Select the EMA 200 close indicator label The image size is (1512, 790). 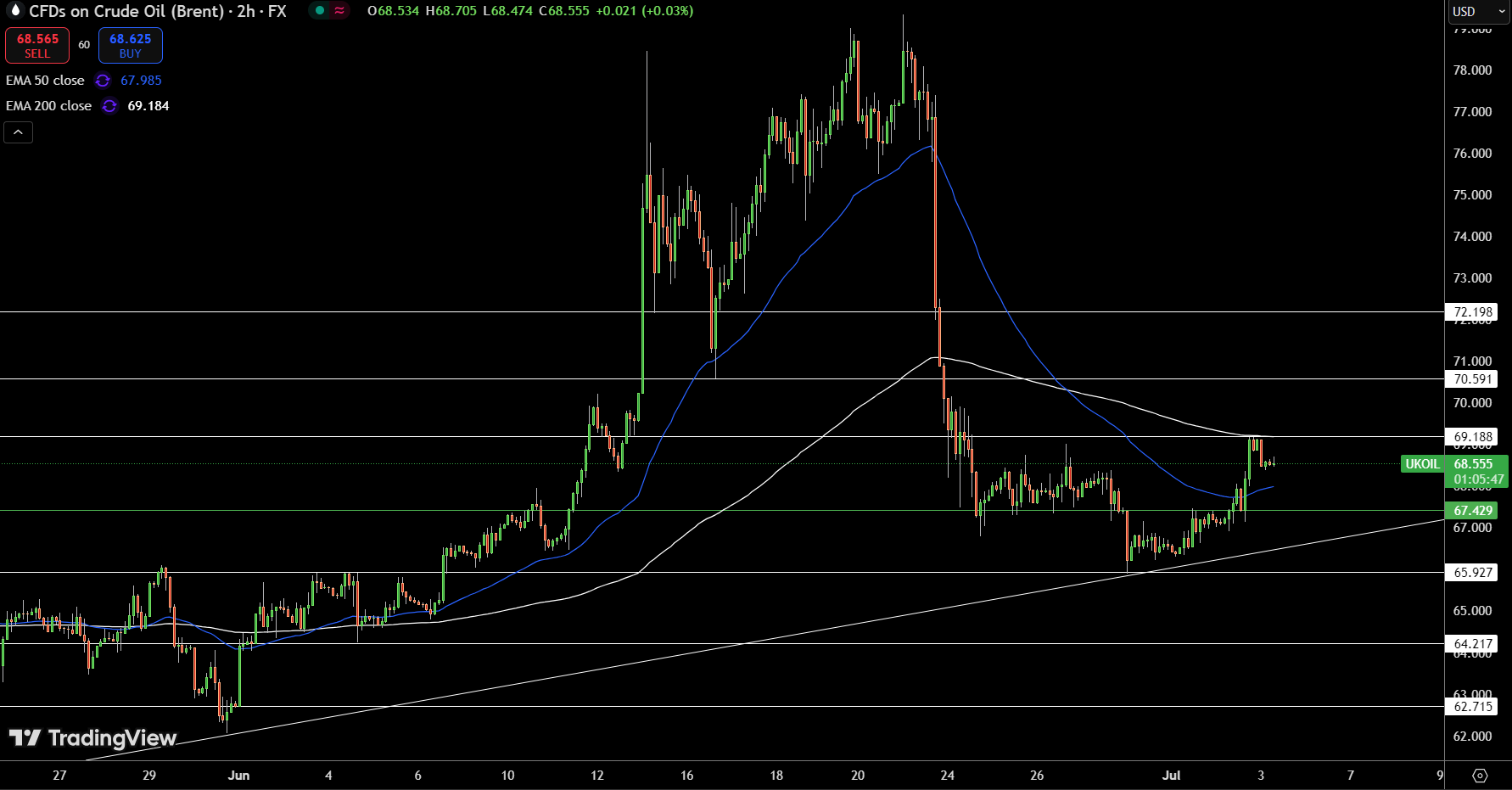[x=48, y=106]
